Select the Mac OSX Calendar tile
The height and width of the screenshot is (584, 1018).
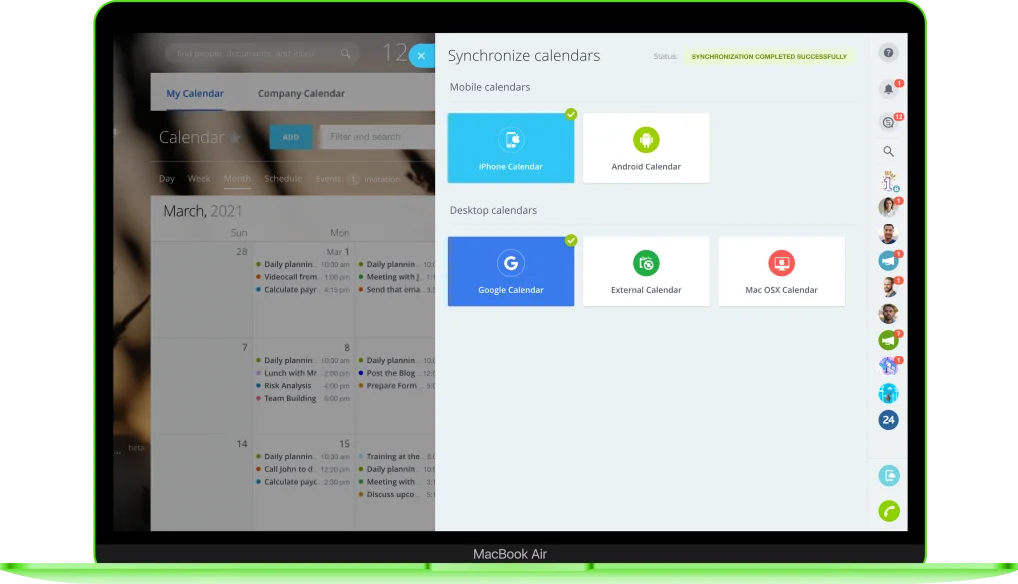pos(781,271)
